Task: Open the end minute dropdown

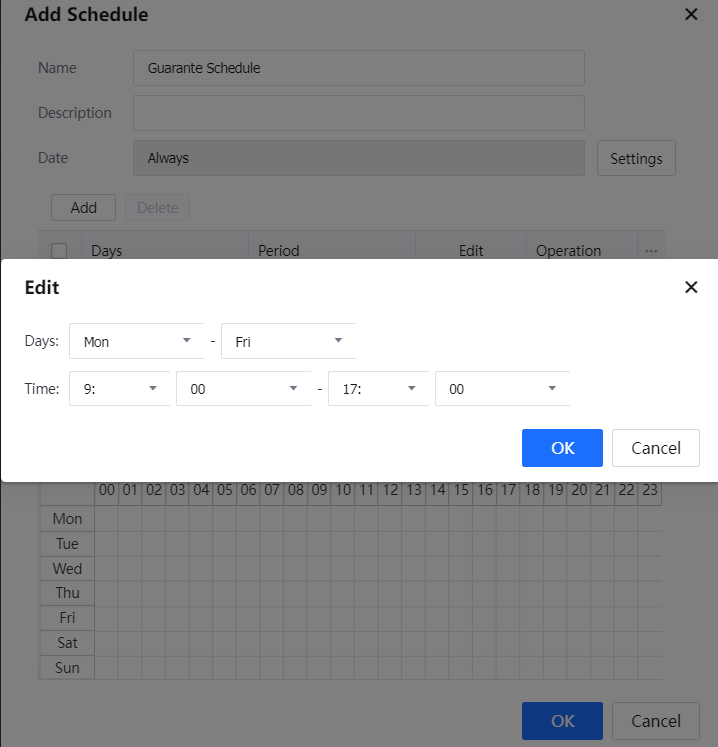Action: click(502, 389)
